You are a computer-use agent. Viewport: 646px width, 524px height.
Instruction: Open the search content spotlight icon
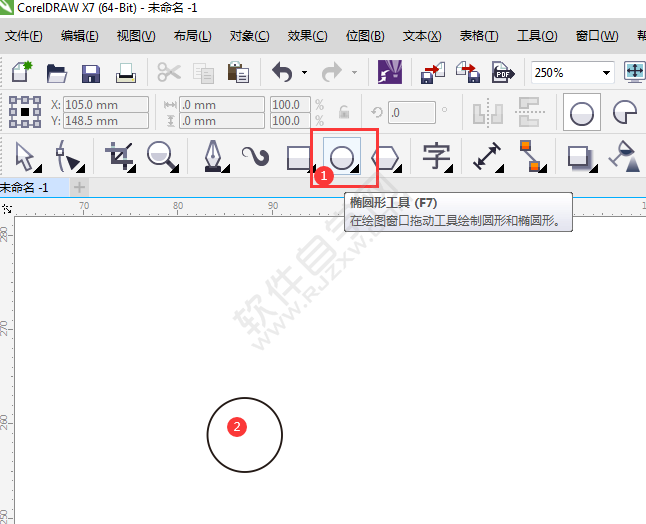click(390, 72)
